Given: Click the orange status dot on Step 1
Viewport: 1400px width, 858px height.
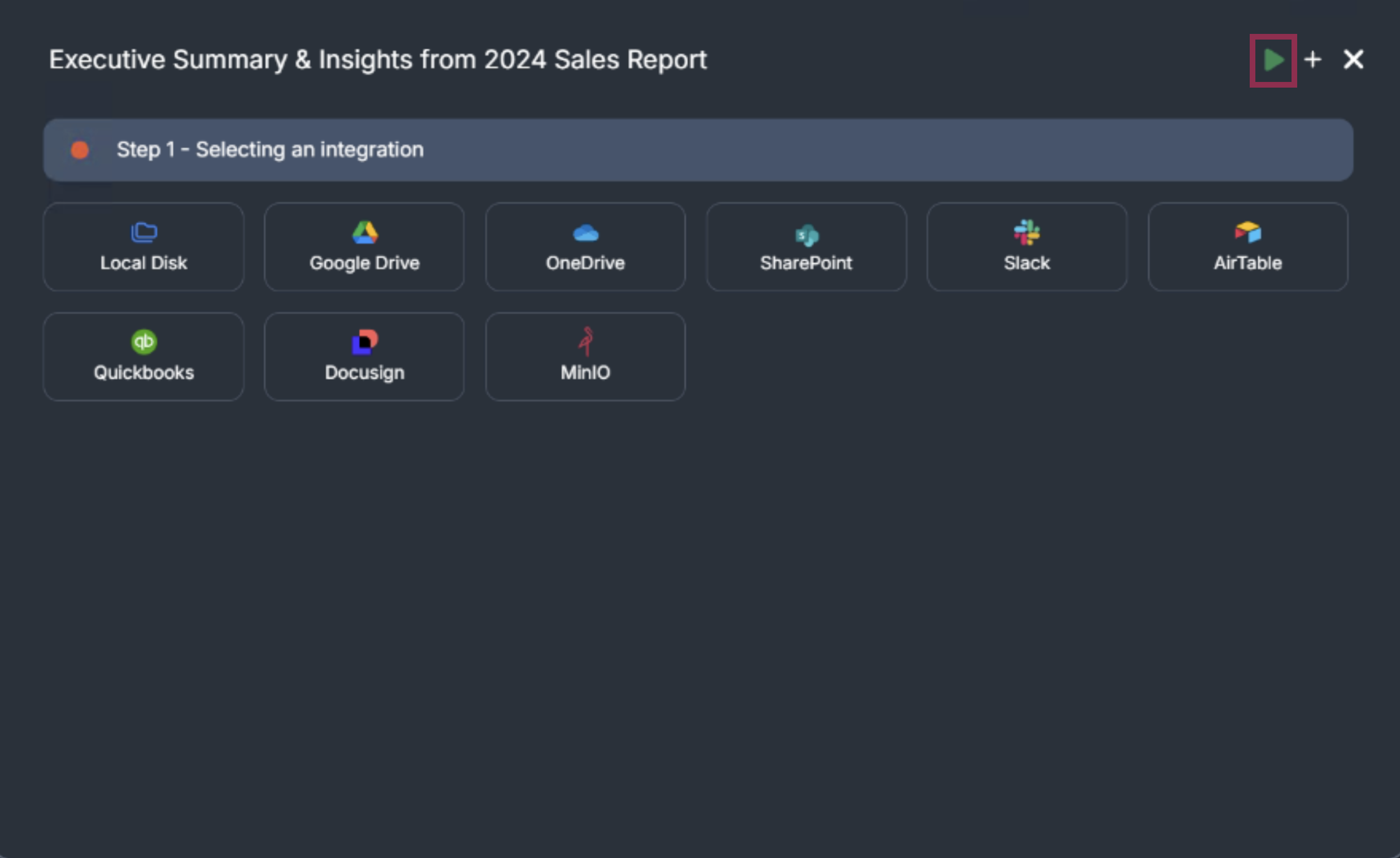Looking at the screenshot, I should (x=80, y=150).
